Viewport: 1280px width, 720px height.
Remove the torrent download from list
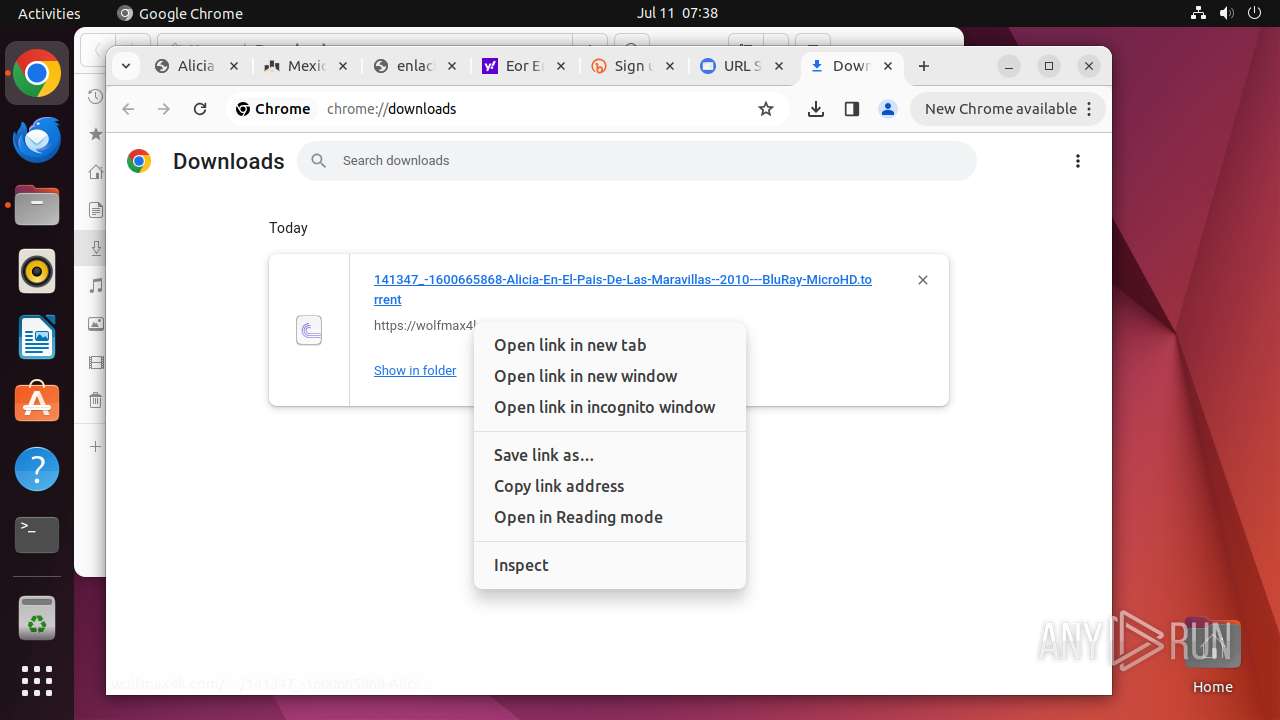point(923,280)
